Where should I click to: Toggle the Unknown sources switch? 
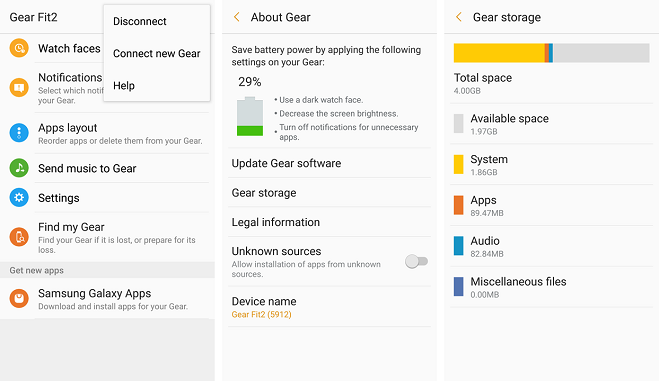click(x=416, y=261)
